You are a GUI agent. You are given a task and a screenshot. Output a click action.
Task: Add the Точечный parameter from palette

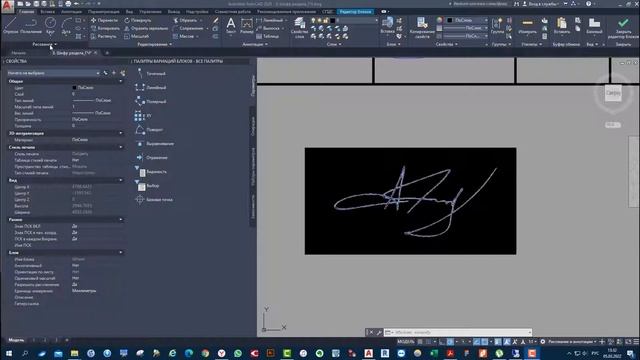(x=151, y=73)
